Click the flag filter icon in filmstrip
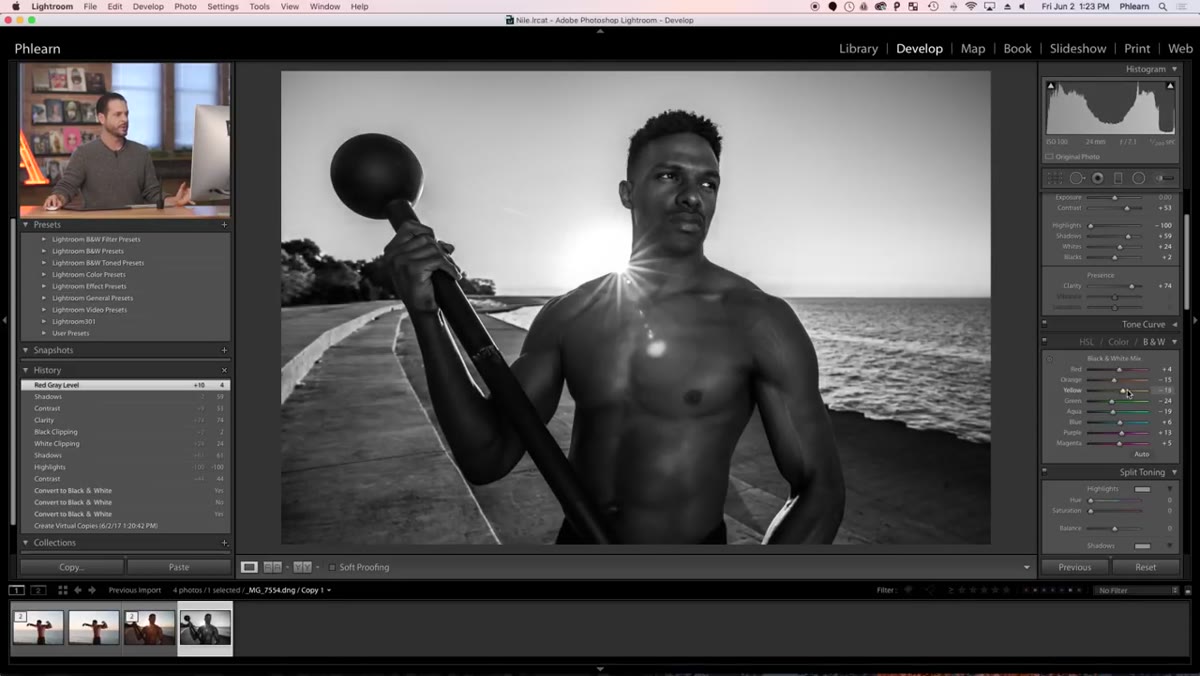The height and width of the screenshot is (676, 1200). [x=908, y=590]
